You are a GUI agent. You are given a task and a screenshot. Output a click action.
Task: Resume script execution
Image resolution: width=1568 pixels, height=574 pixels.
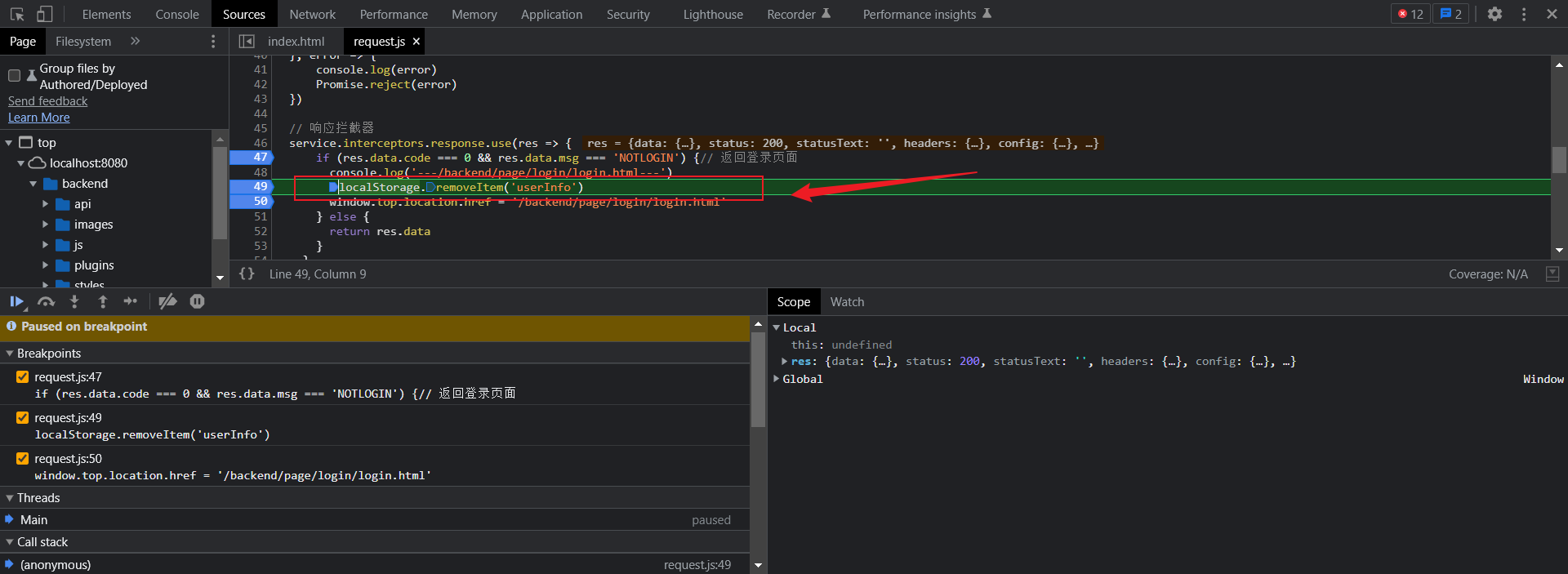[16, 301]
